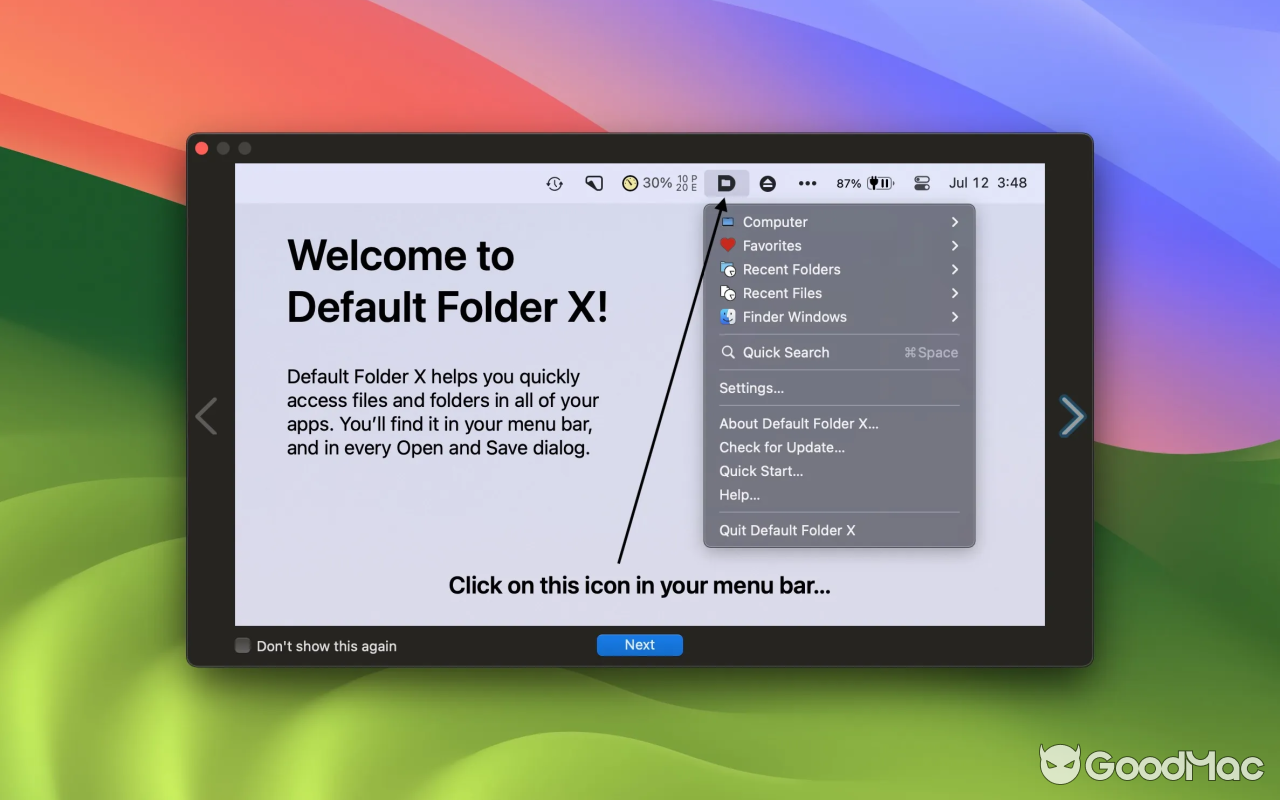Click the red heart Favorites icon
1280x800 pixels.
tap(728, 245)
